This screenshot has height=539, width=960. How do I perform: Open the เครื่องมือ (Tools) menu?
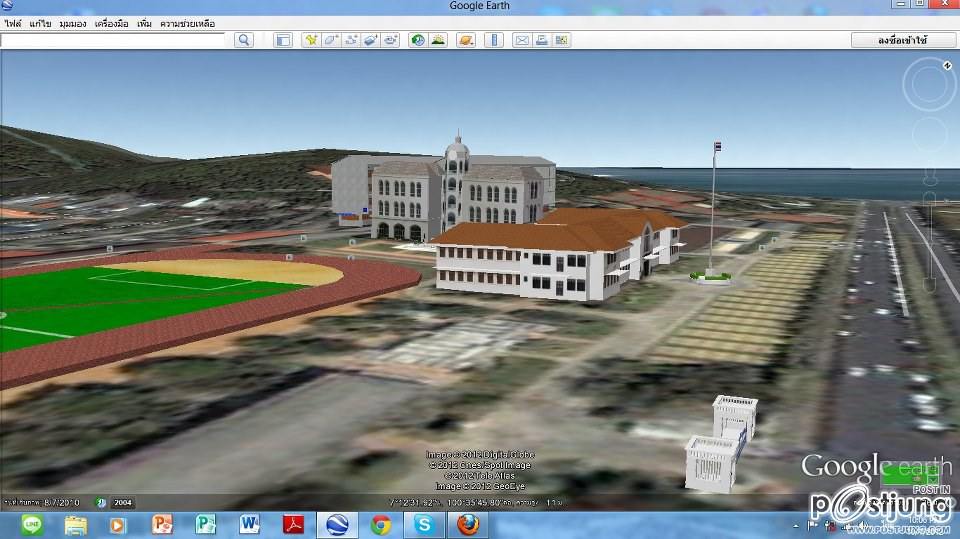click(x=111, y=23)
